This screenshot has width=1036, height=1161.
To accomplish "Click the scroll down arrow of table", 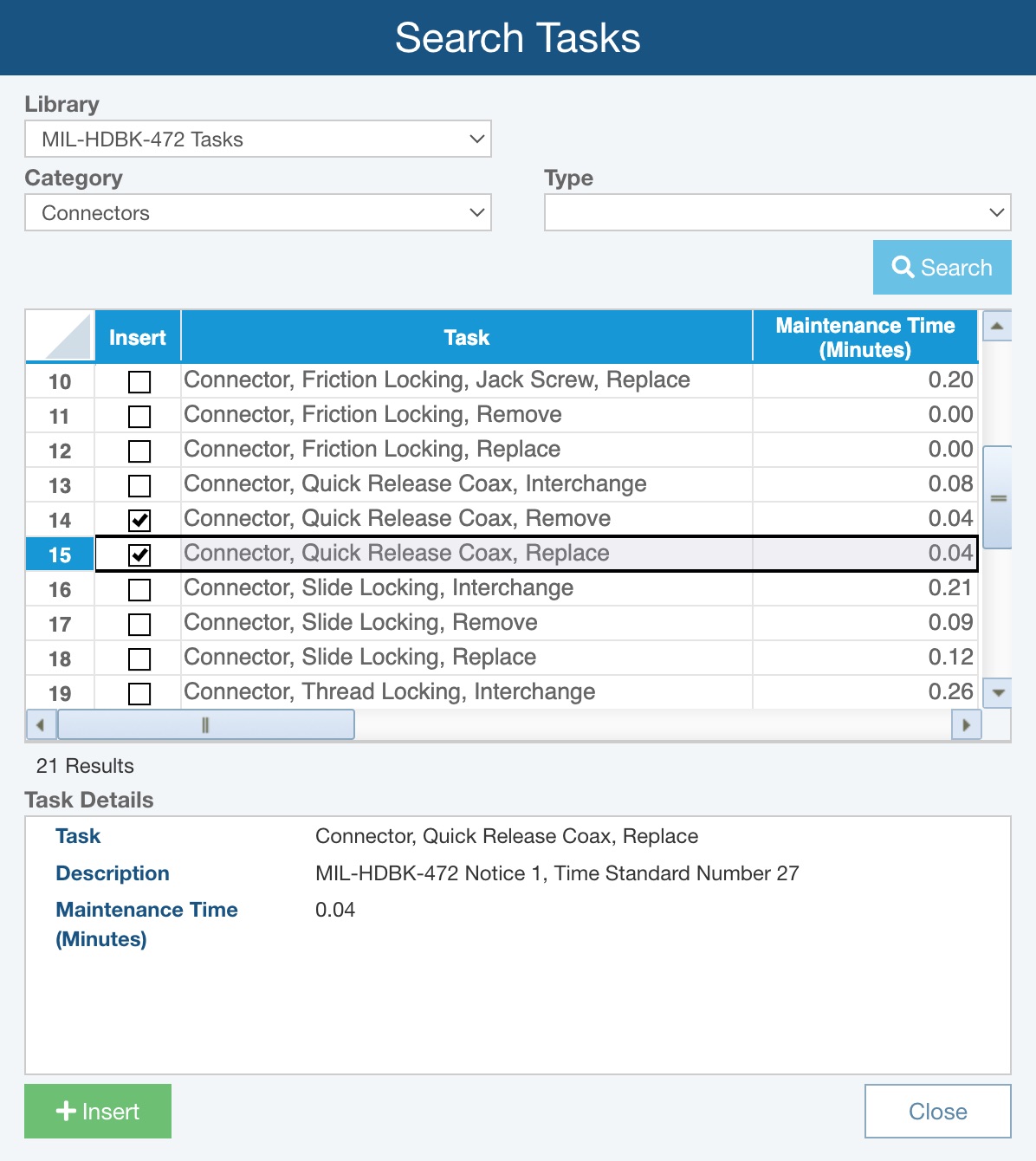I will coord(998,692).
